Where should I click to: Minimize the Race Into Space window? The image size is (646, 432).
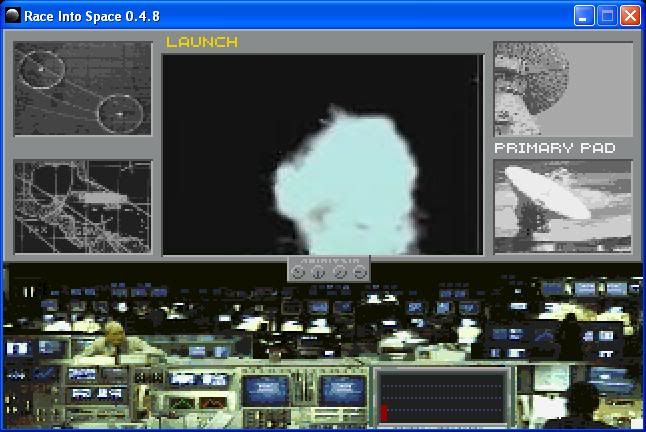(583, 16)
